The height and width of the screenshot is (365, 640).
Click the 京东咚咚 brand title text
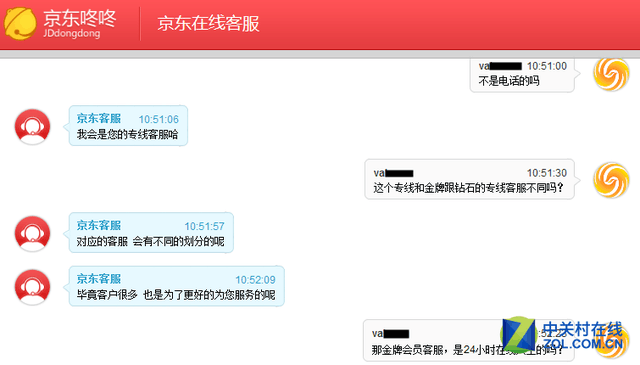click(80, 18)
